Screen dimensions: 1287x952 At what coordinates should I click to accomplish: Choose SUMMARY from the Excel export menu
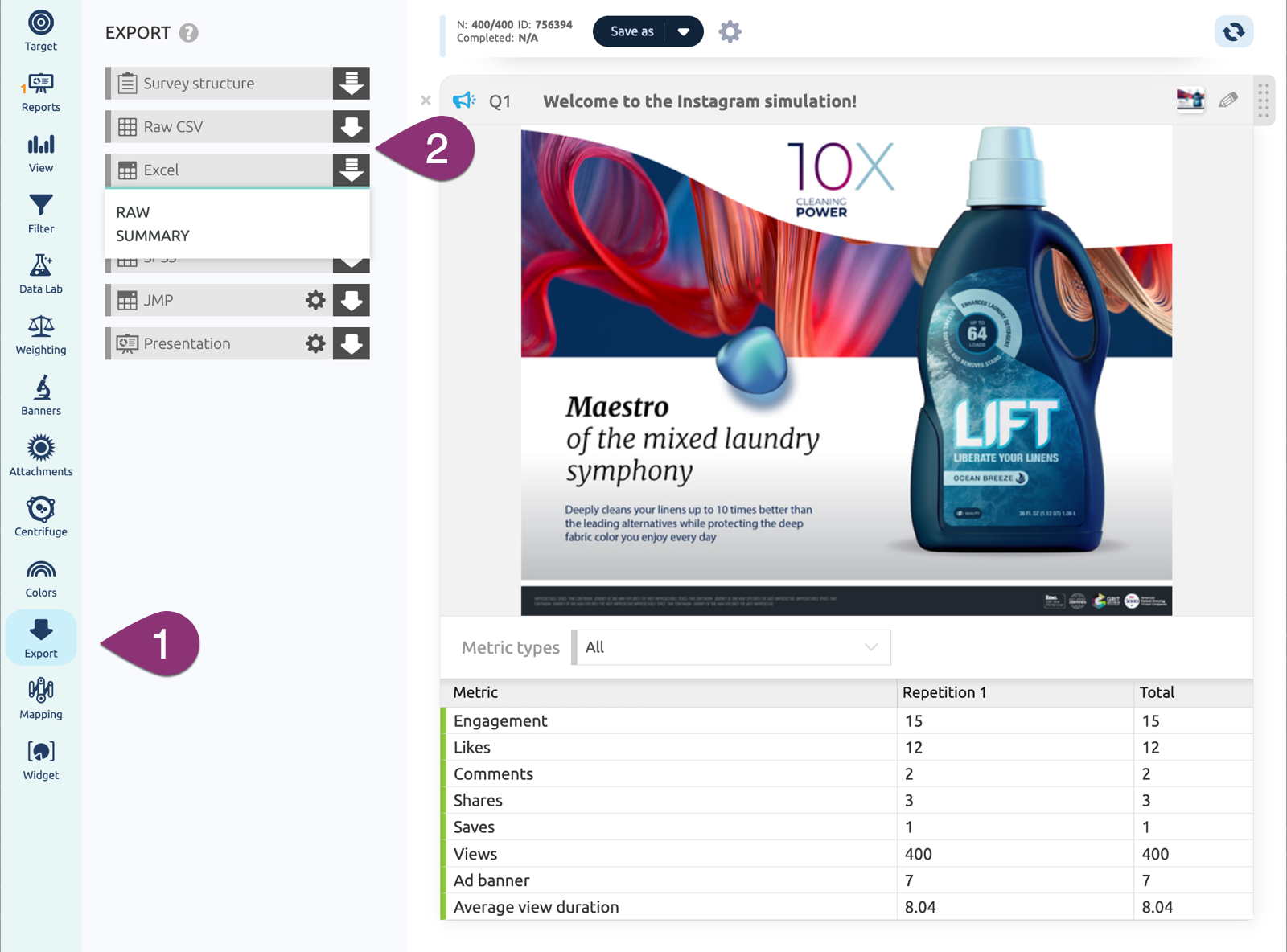click(x=153, y=236)
